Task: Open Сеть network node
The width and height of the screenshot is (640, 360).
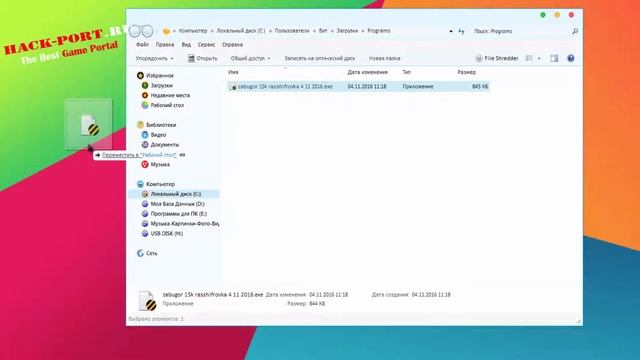Action: pyautogui.click(x=151, y=253)
